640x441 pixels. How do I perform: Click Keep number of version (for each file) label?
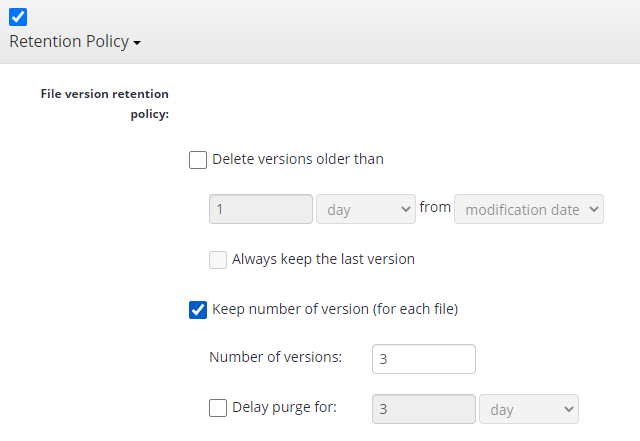click(x=335, y=309)
